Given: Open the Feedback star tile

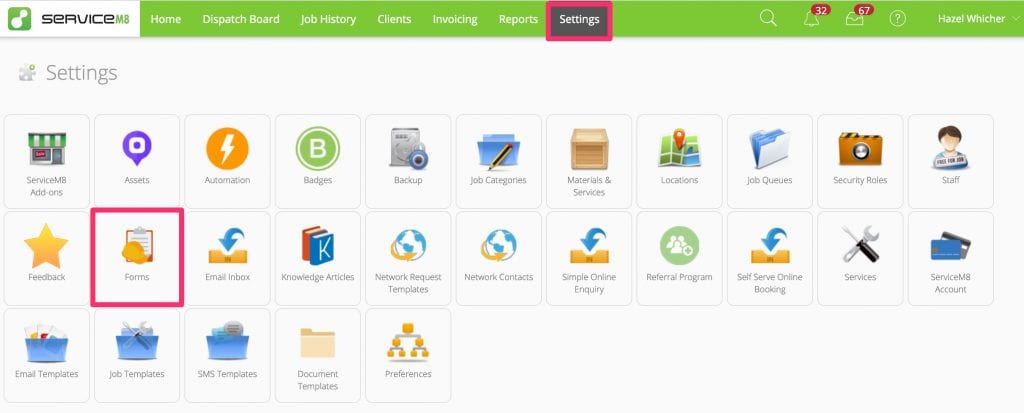Looking at the screenshot, I should pos(46,258).
